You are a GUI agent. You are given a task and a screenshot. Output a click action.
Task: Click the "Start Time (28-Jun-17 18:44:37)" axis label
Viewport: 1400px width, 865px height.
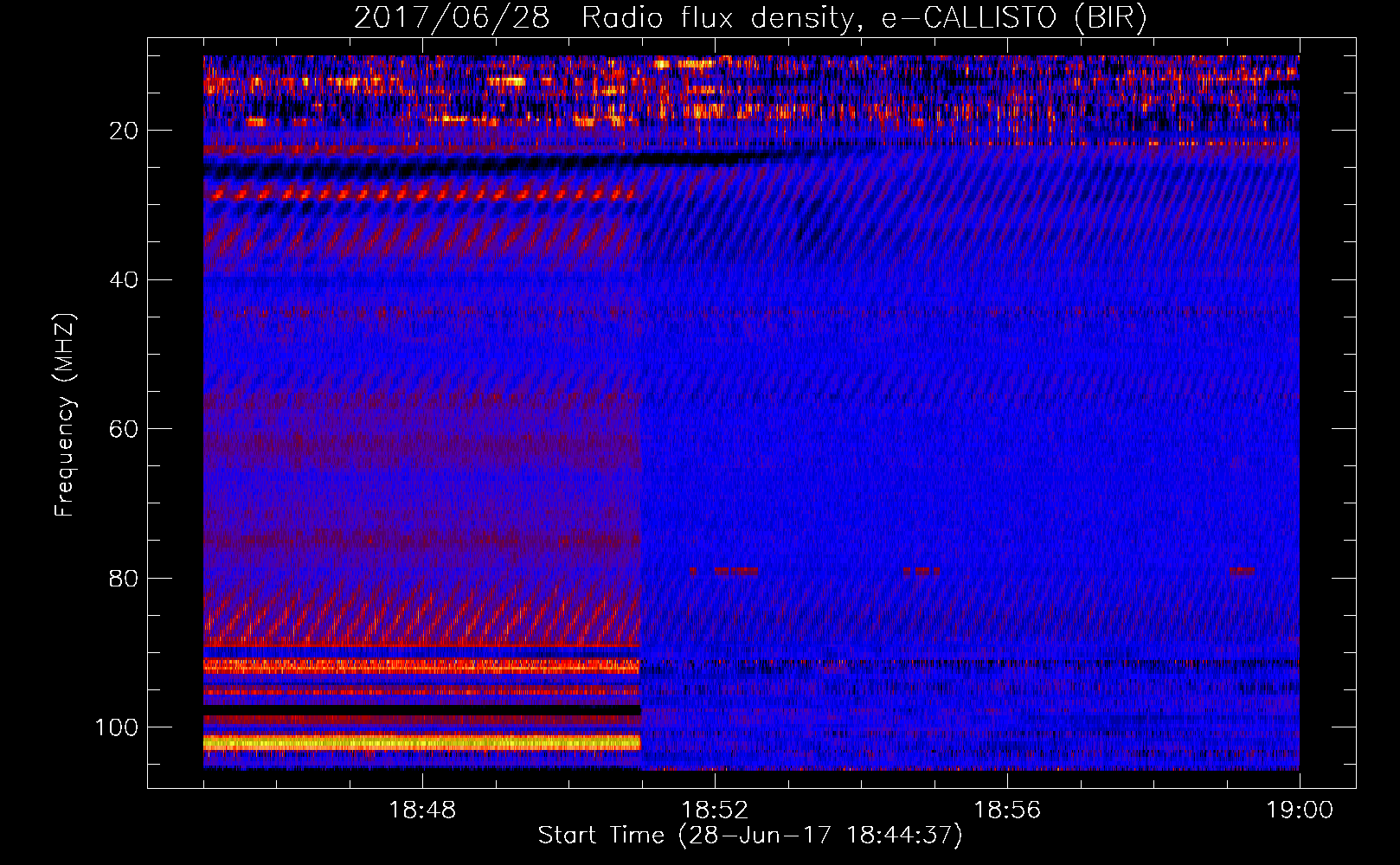[750, 836]
